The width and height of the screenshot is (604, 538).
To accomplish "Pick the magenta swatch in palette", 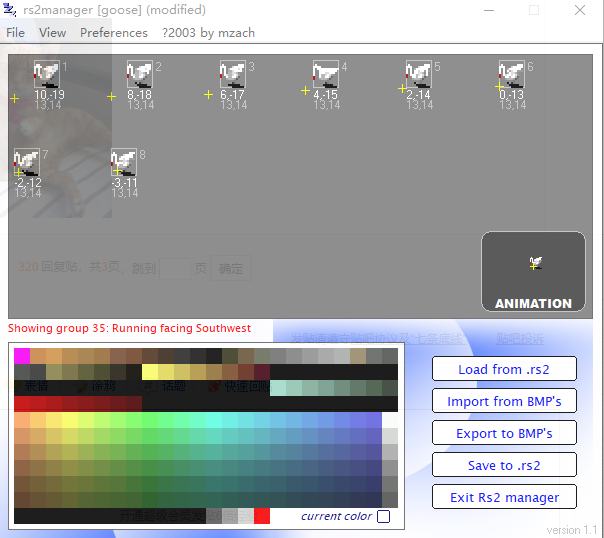I will (22, 356).
